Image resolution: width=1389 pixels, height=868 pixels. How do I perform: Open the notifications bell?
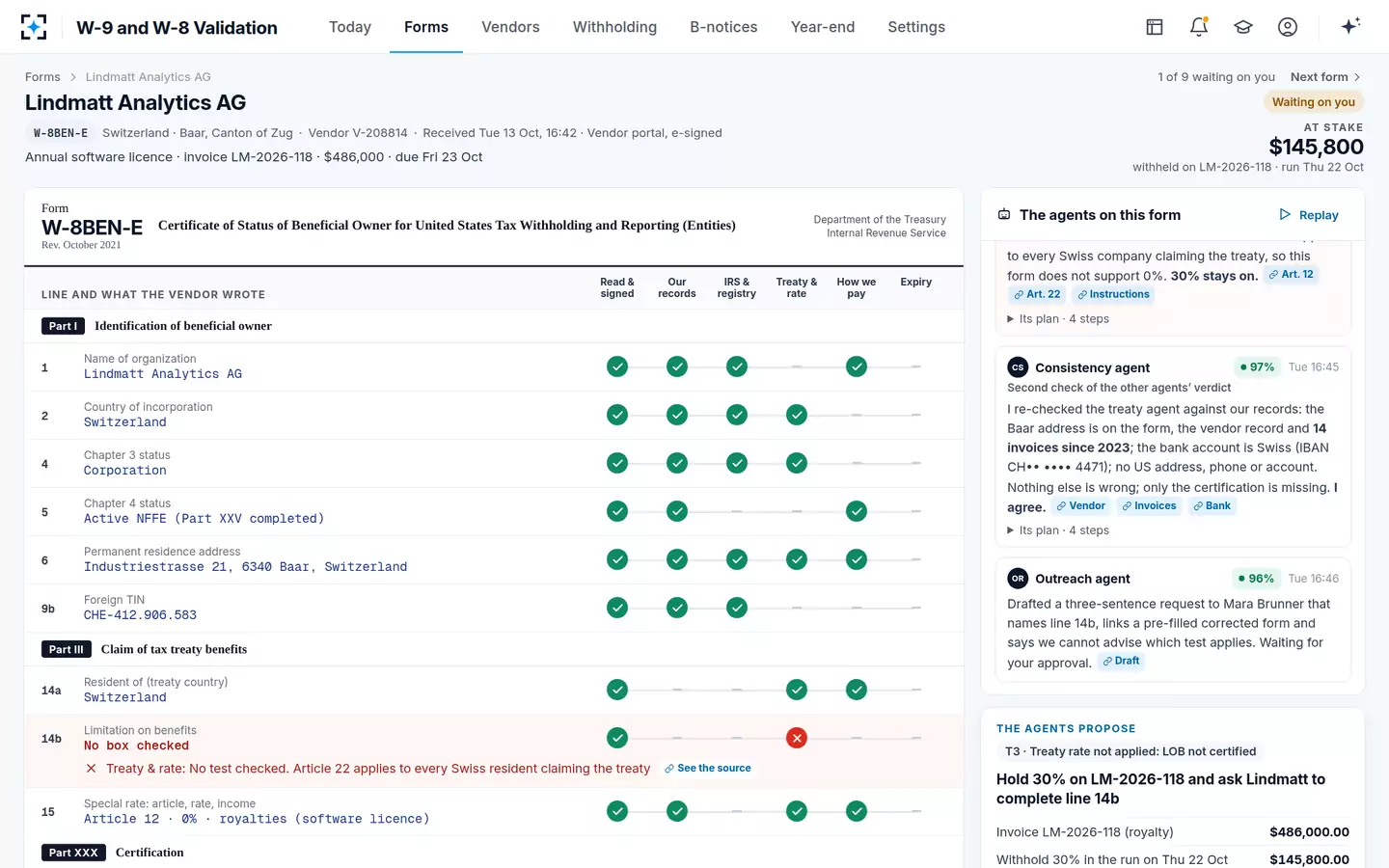coord(1199,27)
